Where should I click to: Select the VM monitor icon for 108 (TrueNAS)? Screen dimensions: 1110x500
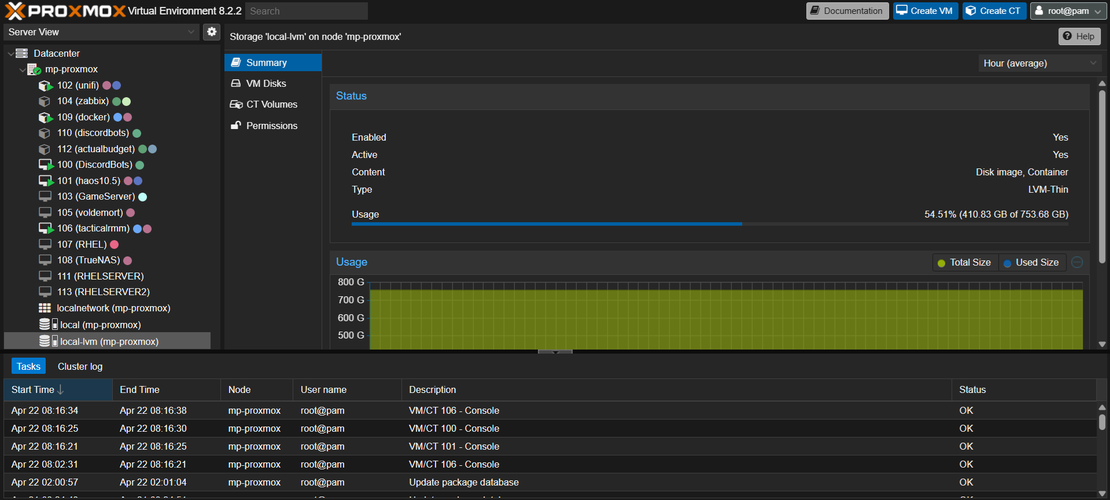(45, 261)
